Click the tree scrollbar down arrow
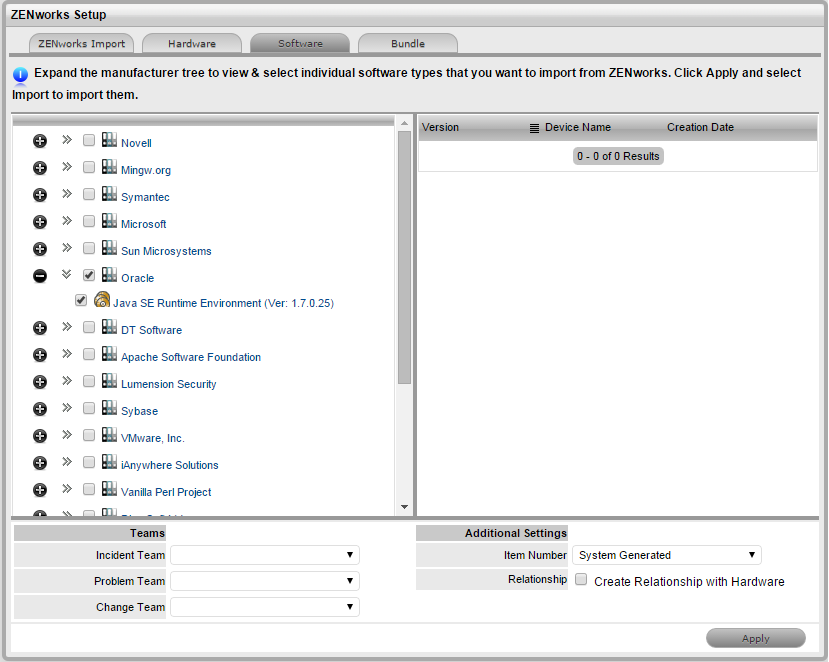This screenshot has width=829, height=662. (x=404, y=507)
